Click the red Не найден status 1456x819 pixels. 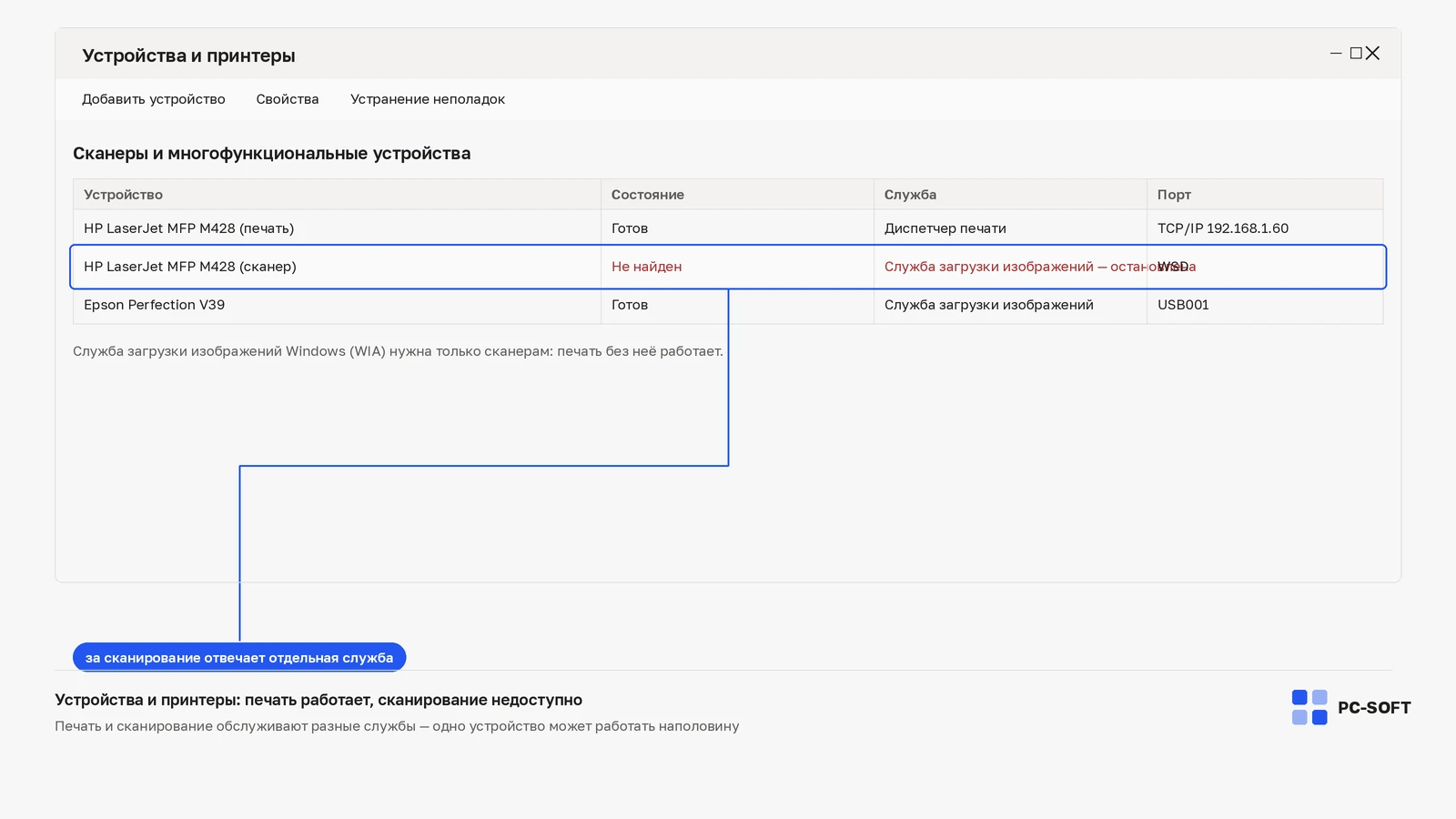click(646, 267)
